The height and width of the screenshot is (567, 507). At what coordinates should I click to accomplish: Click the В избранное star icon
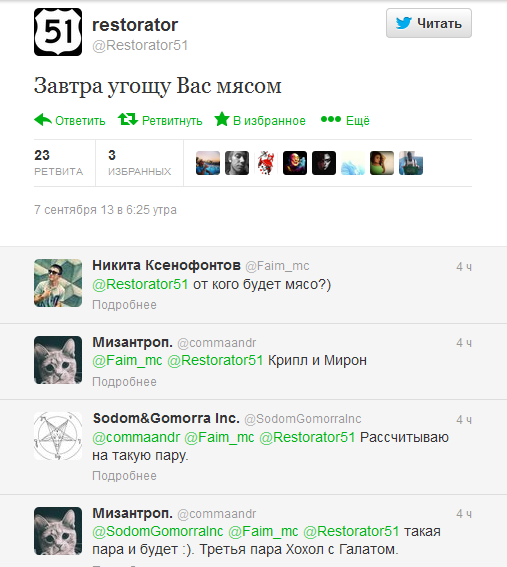tap(222, 119)
